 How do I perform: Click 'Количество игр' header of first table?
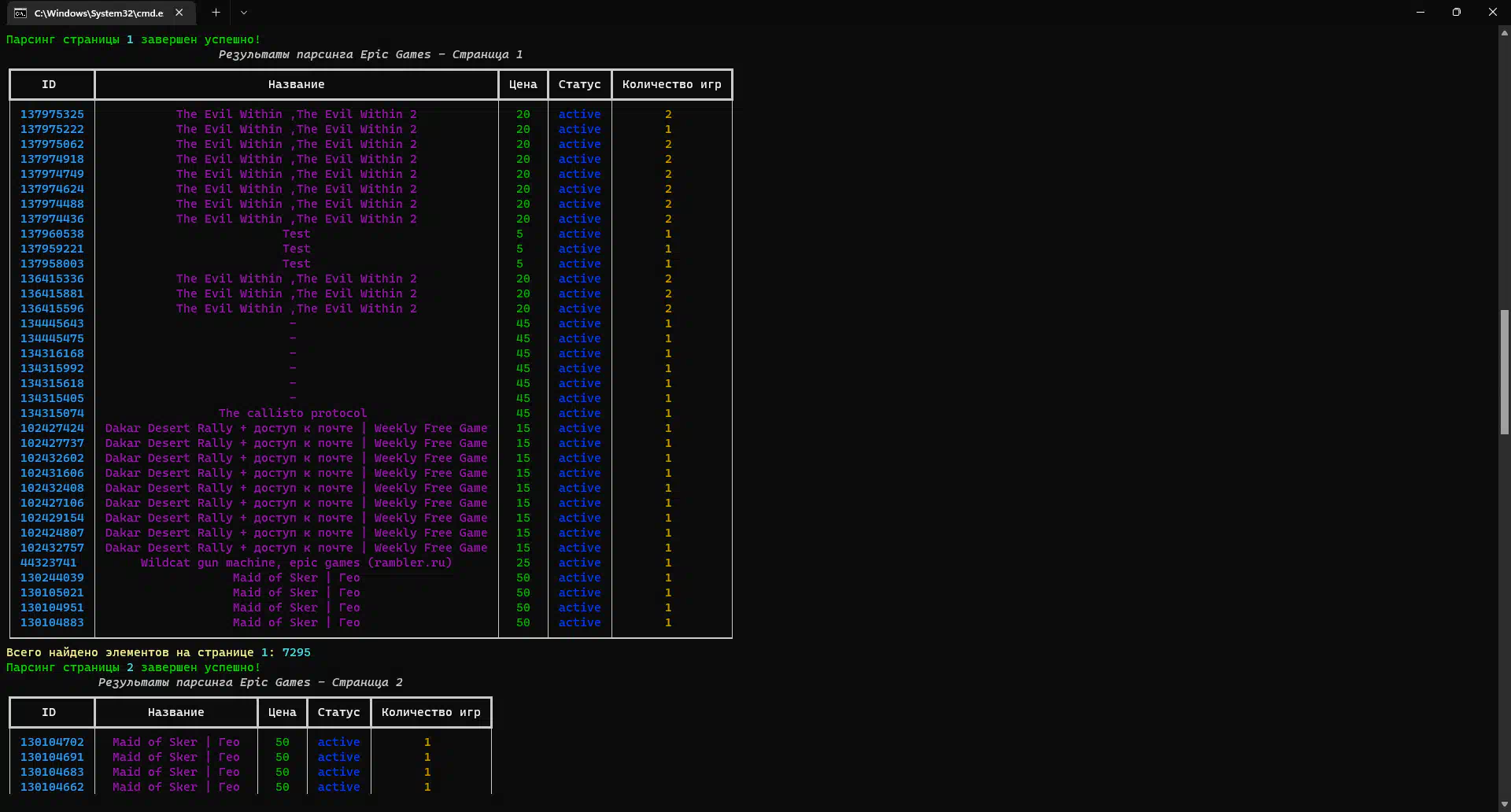tap(672, 84)
